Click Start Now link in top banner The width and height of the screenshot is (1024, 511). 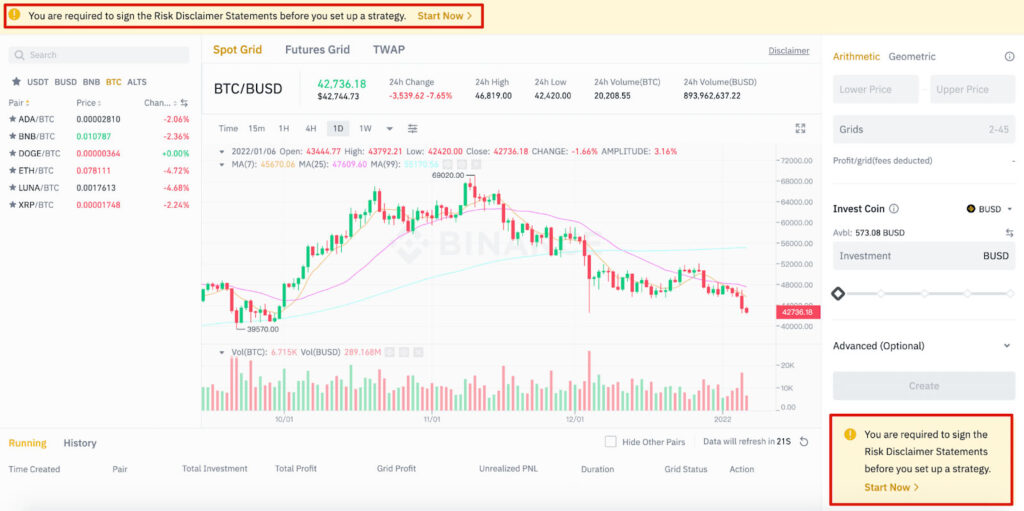click(x=445, y=16)
